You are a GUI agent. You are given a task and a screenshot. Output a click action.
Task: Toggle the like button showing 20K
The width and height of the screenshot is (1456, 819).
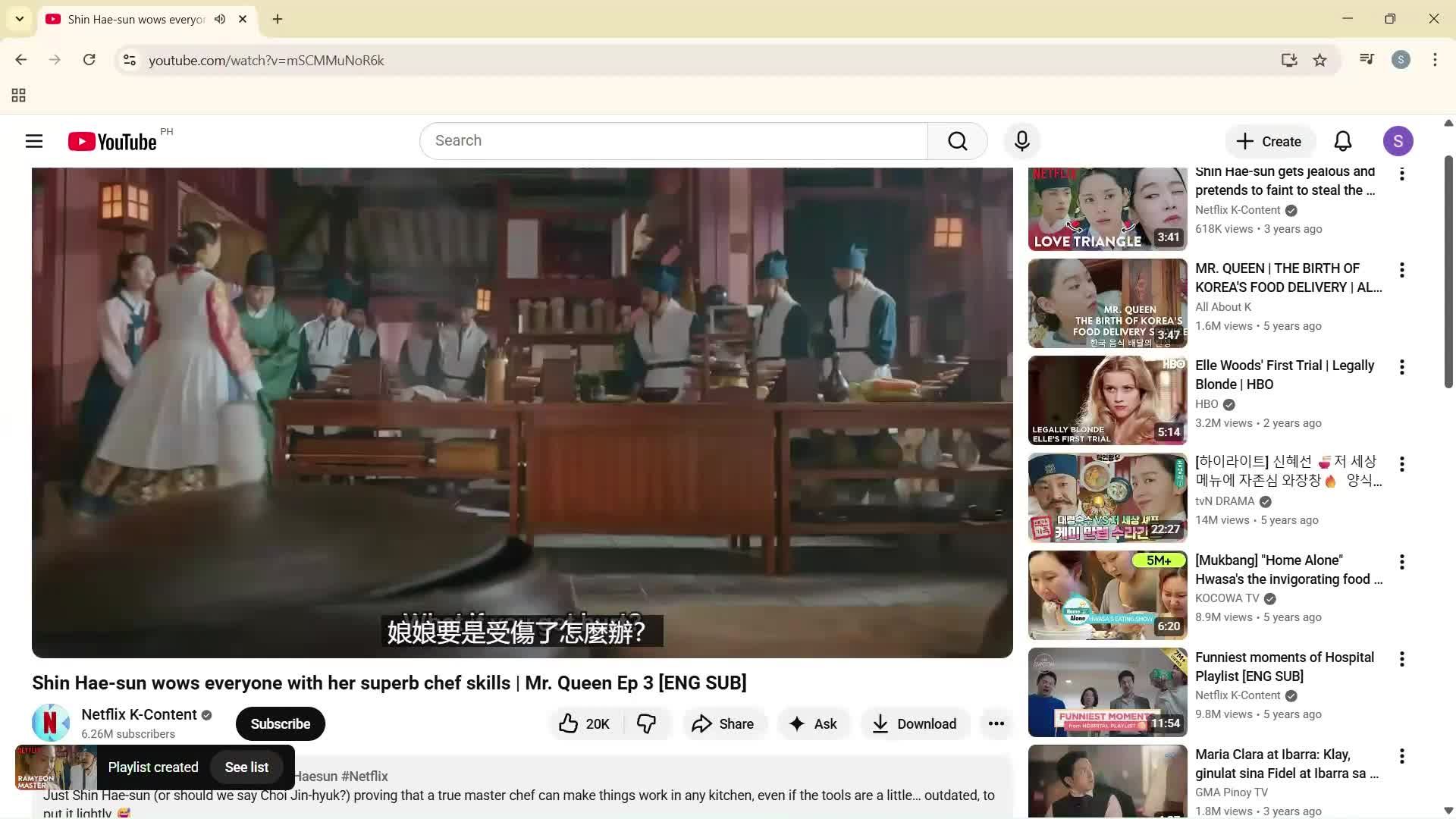(x=583, y=723)
